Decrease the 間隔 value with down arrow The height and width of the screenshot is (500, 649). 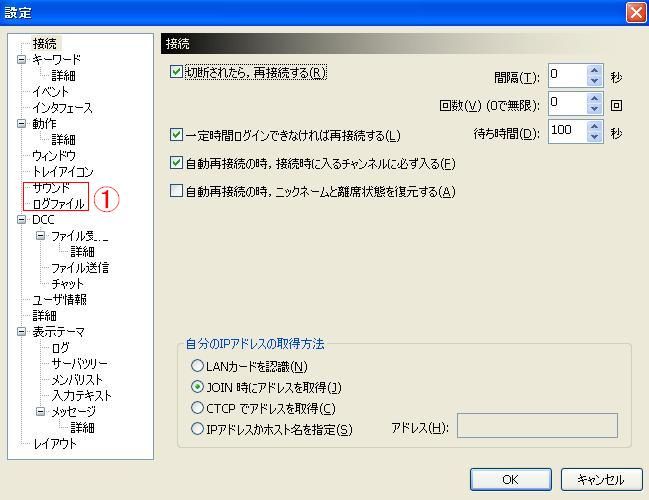point(594,81)
